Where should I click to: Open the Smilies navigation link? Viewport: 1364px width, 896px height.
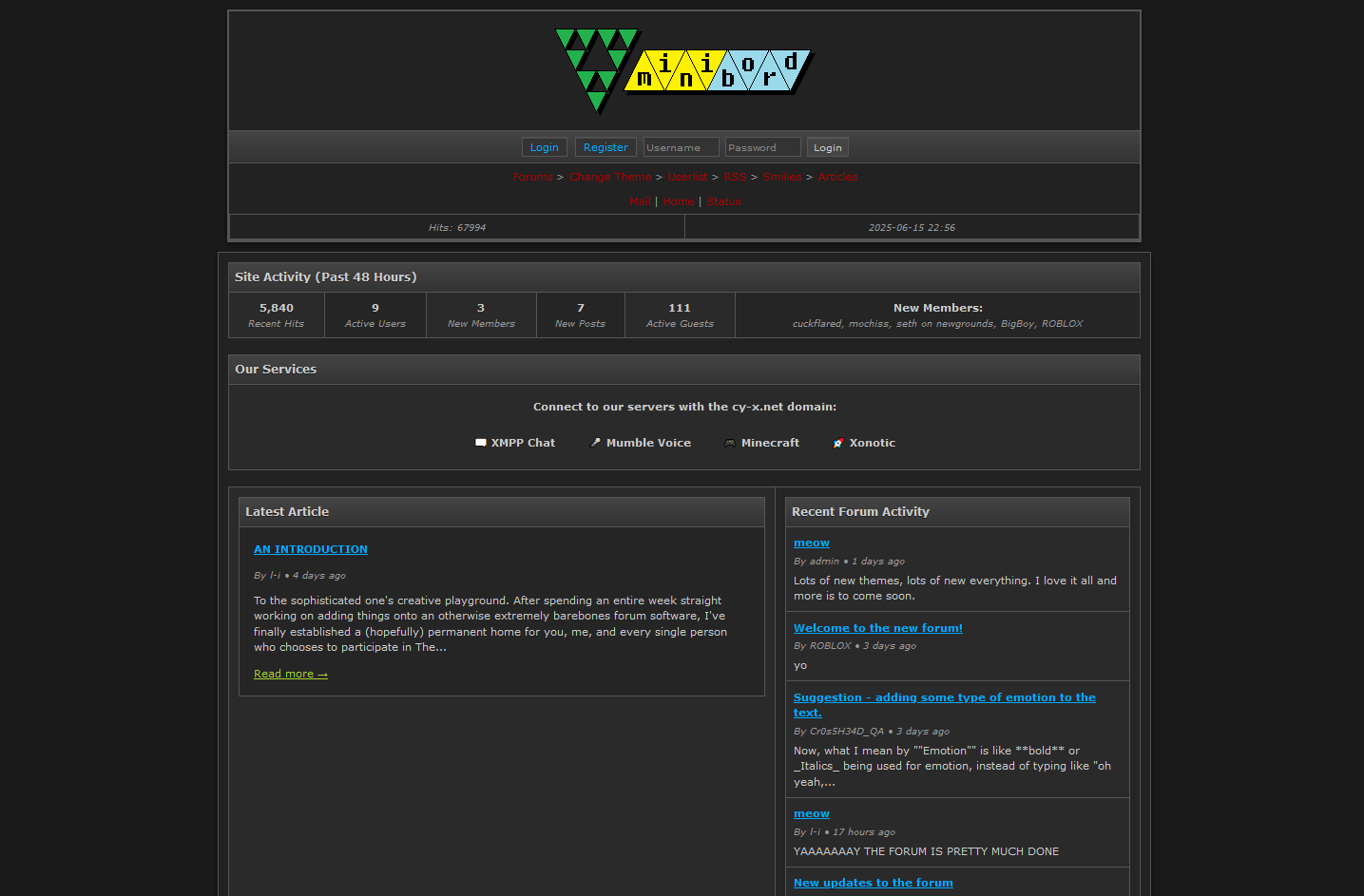coord(782,177)
